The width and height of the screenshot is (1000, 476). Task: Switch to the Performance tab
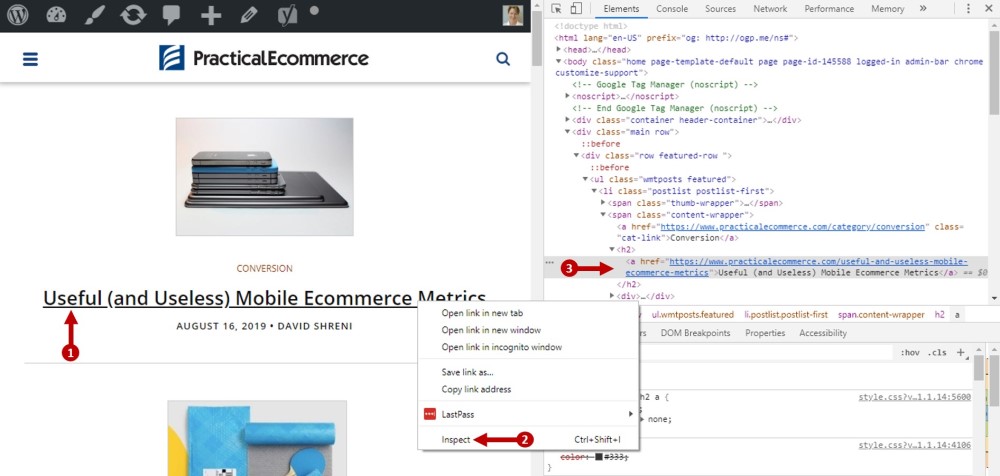pos(829,9)
